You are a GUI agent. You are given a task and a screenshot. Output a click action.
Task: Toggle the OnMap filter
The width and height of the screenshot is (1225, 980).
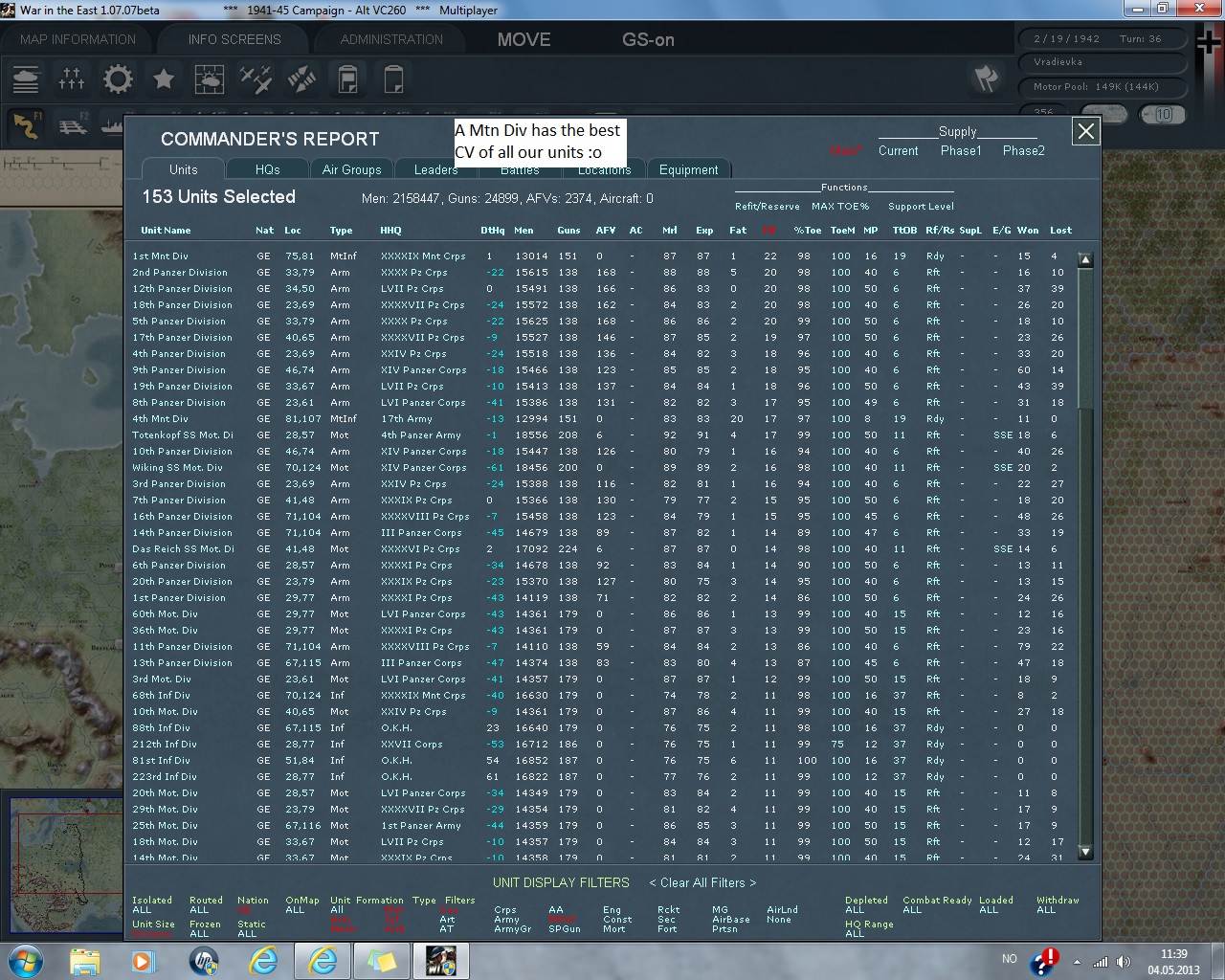302,904
